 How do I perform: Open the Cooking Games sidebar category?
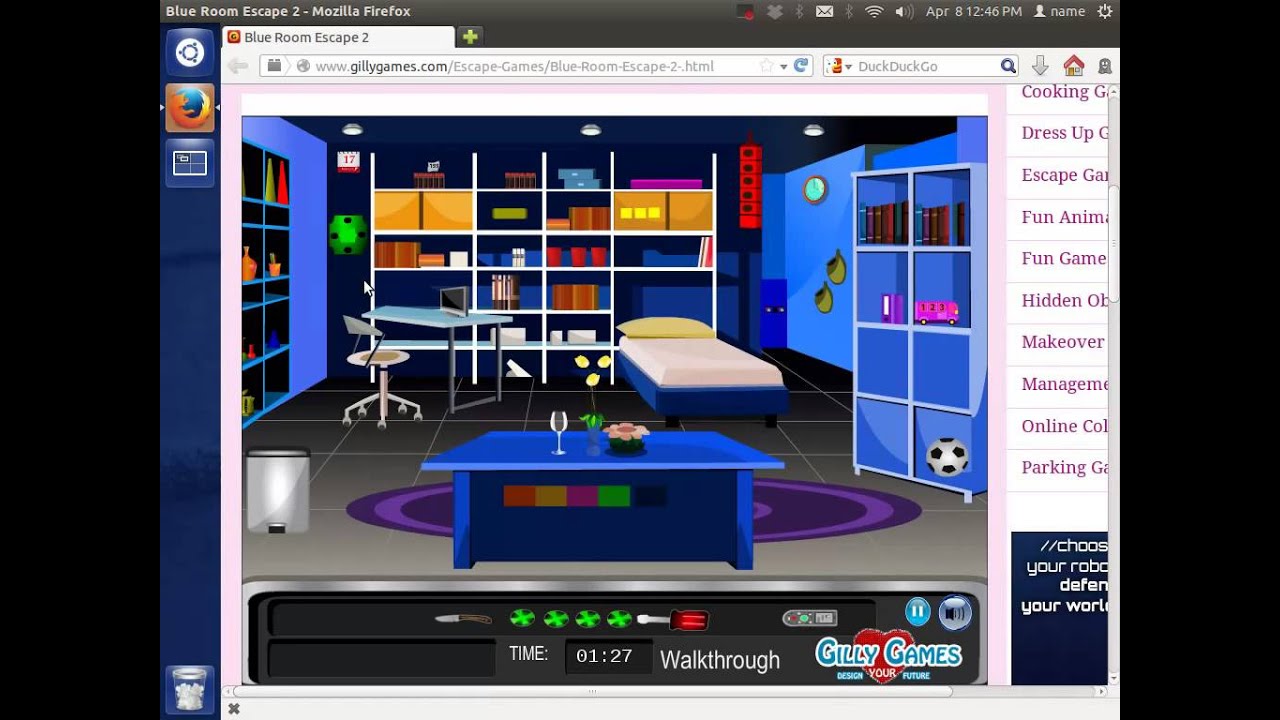point(1064,91)
